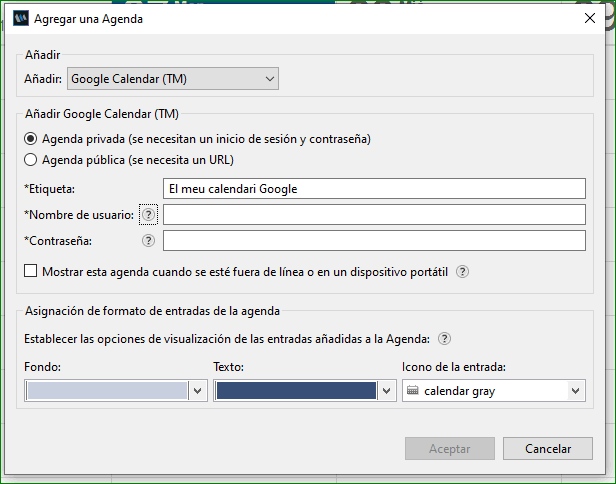
Task: Click help icon next to Contraseña
Action: (x=148, y=240)
